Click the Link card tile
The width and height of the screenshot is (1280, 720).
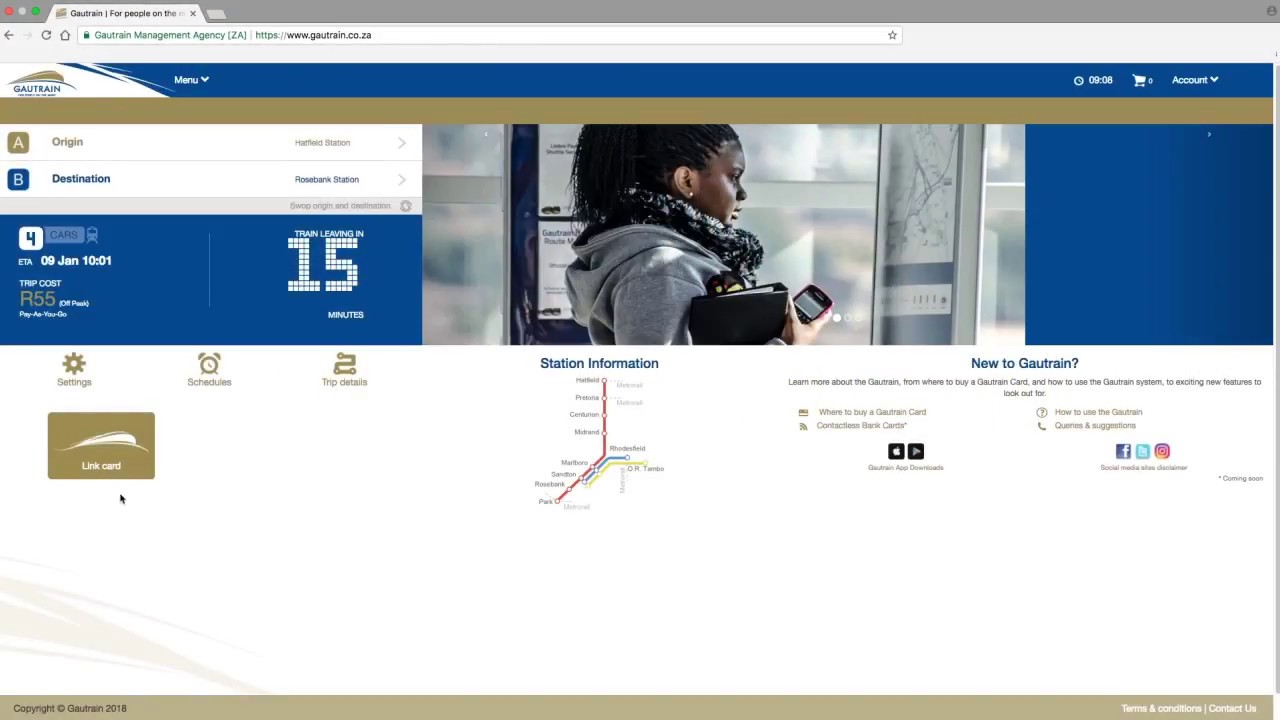[101, 445]
